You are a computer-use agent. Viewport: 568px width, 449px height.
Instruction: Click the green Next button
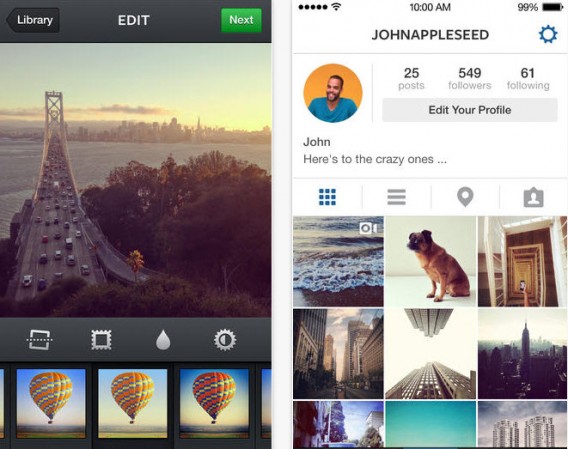241,20
